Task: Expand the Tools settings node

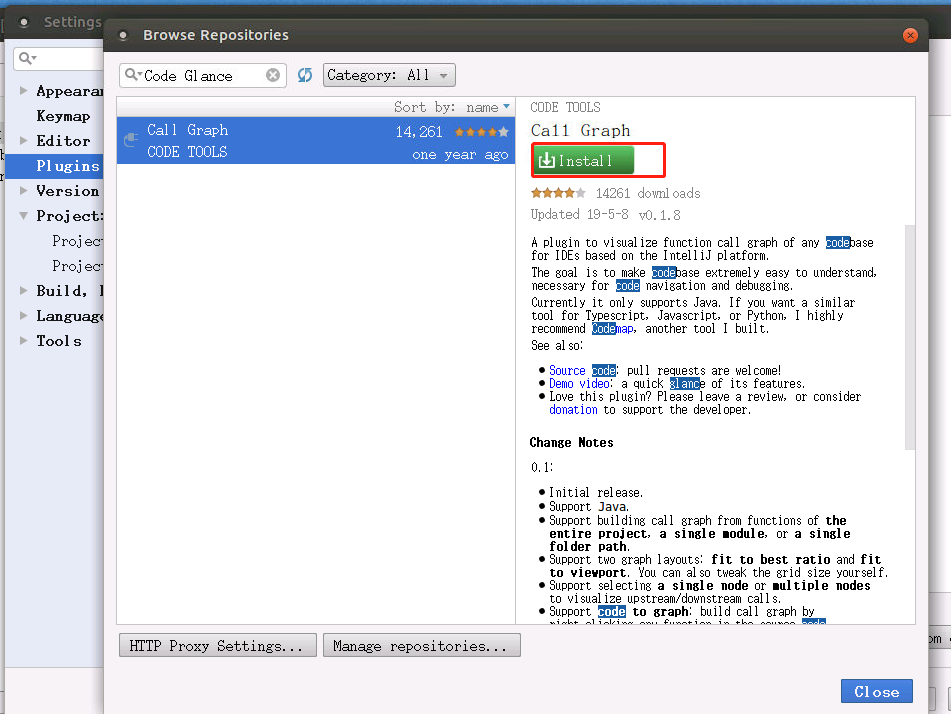Action: (x=24, y=340)
